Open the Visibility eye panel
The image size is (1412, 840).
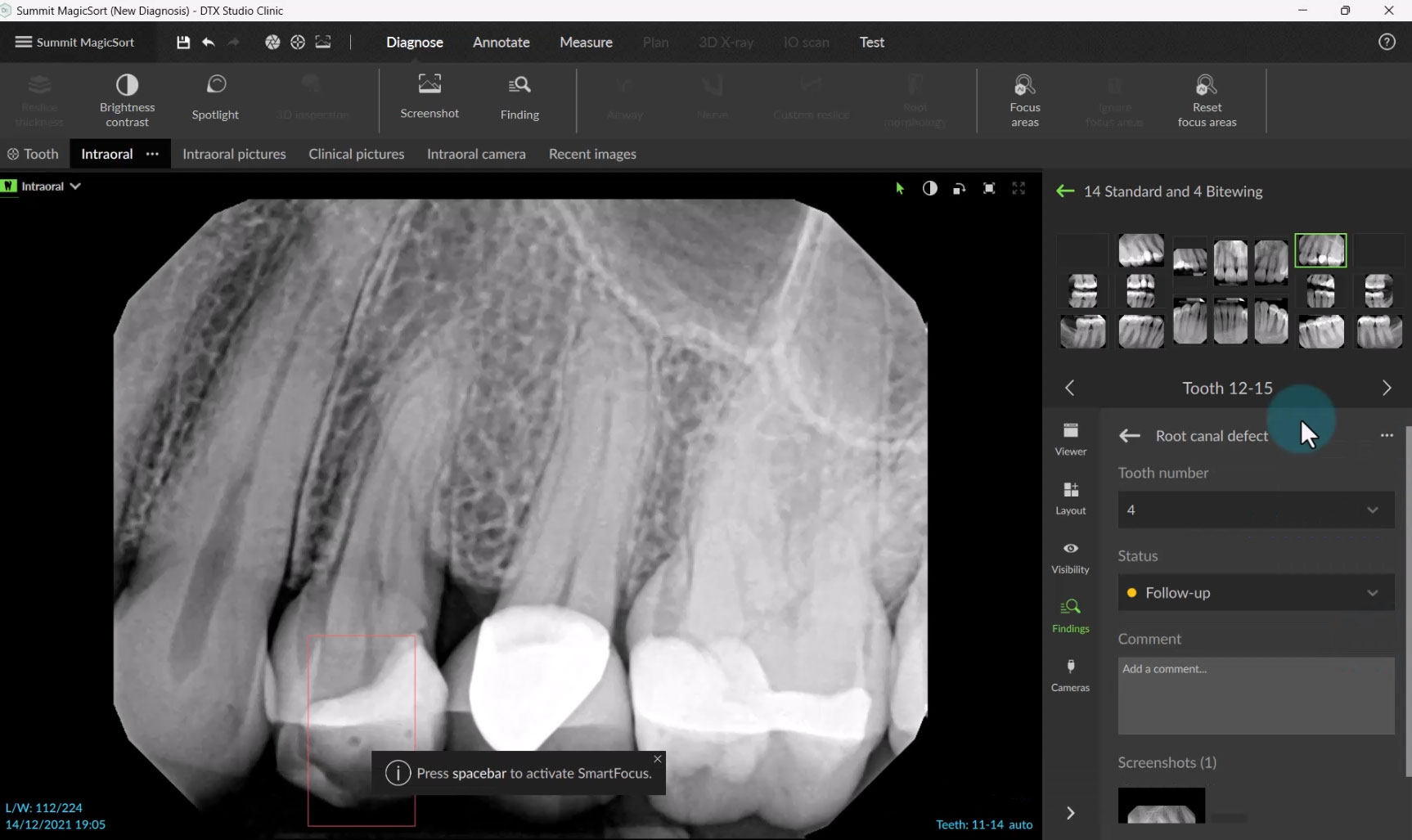[1071, 558]
